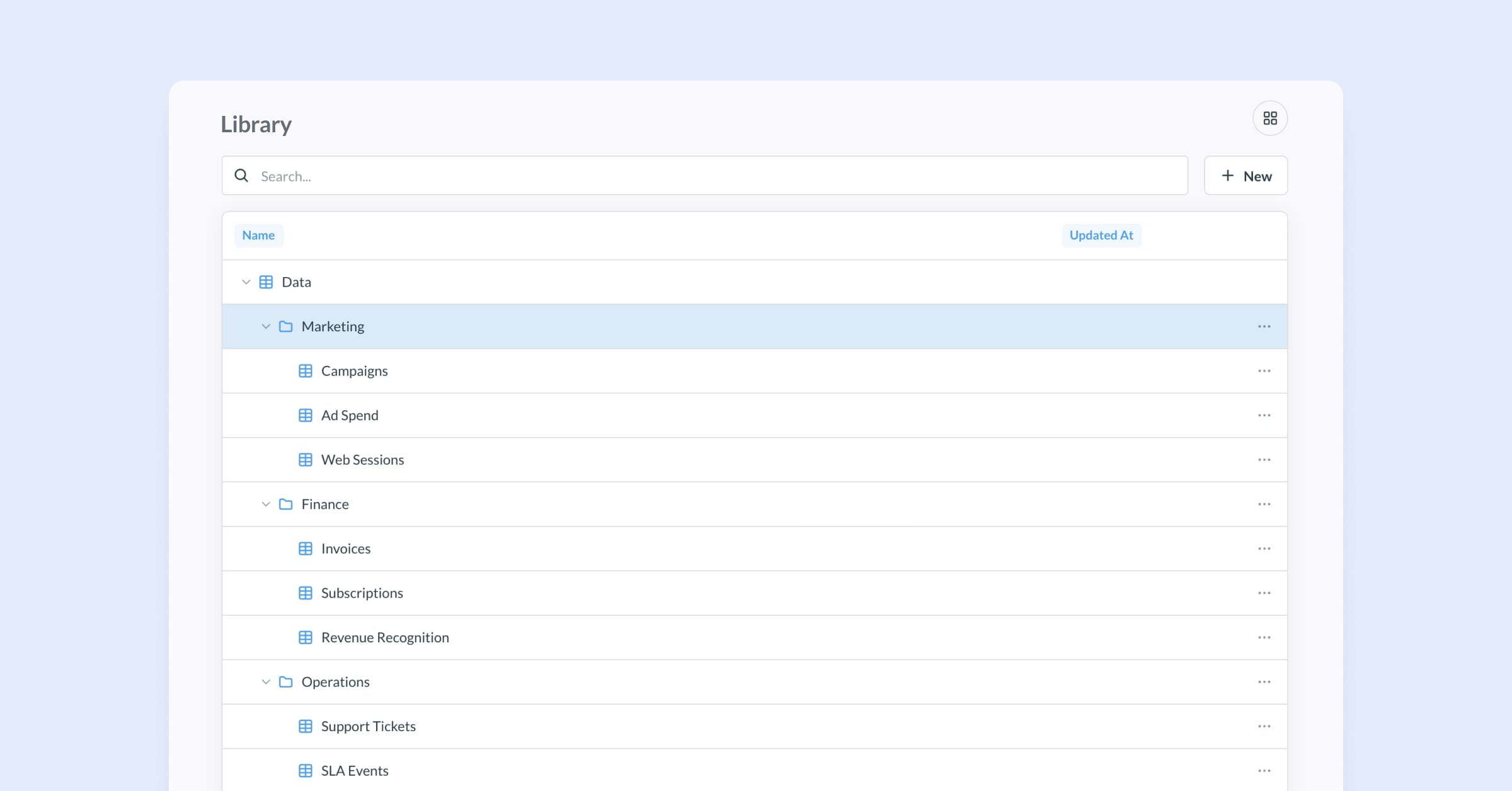
Task: Create a new item with New button
Action: pos(1246,176)
